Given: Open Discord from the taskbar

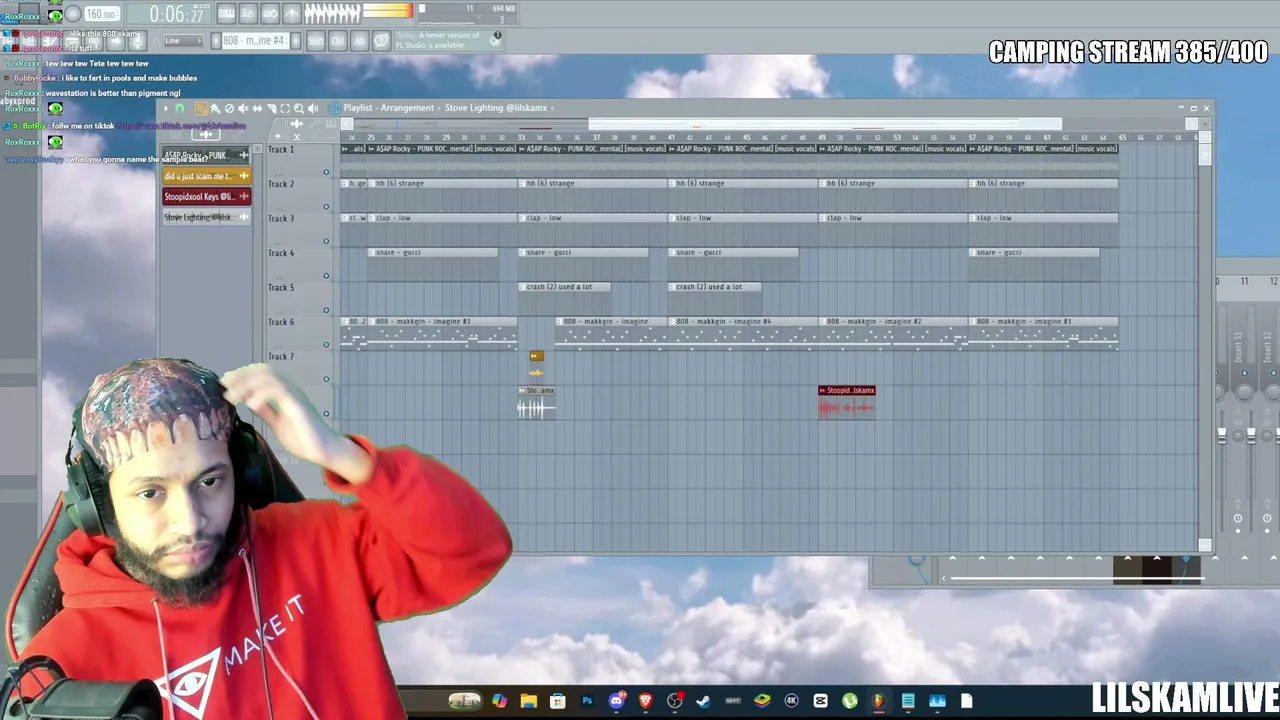Looking at the screenshot, I should (616, 701).
